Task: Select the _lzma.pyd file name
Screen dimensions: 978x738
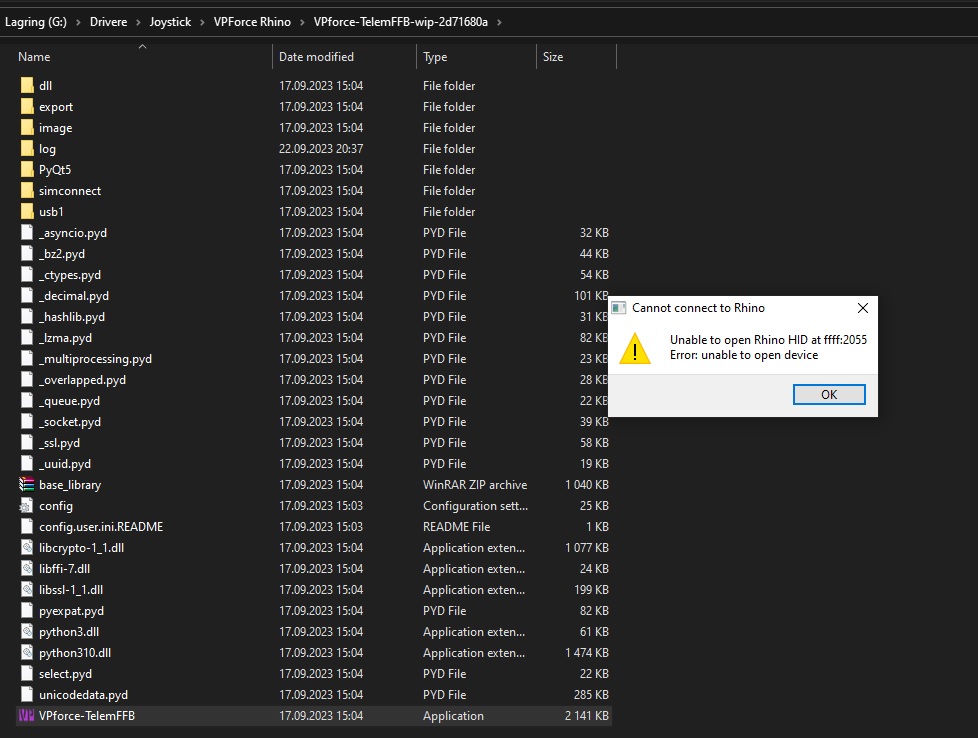Action: (x=65, y=337)
